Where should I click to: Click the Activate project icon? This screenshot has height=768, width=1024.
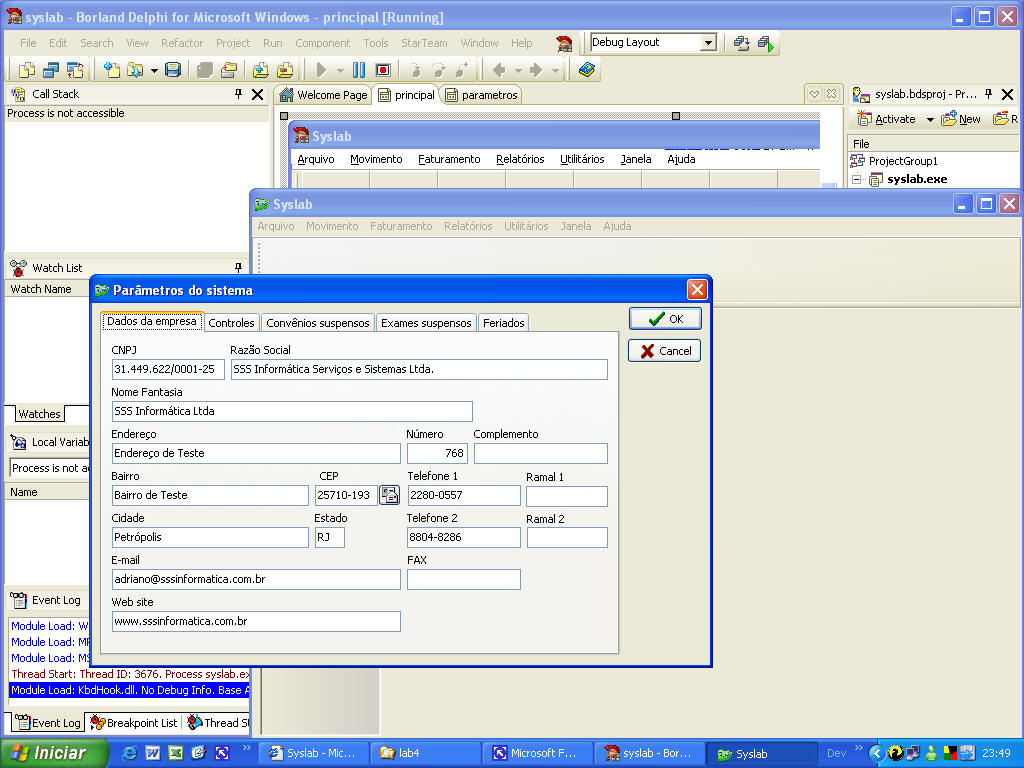[x=864, y=118]
